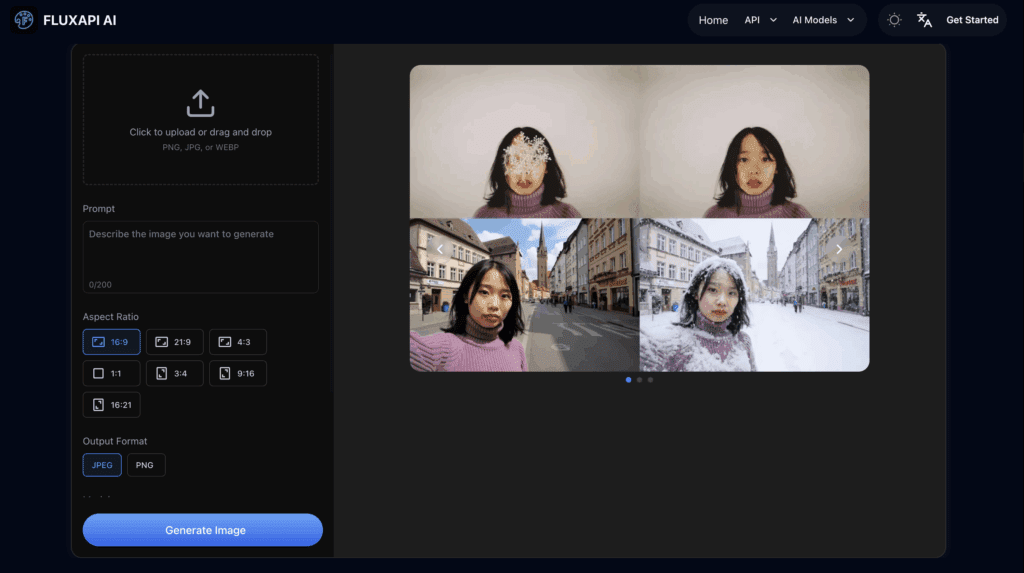Select the 21:9 aspect ratio option
Screen dimensions: 1024x573
(174, 342)
